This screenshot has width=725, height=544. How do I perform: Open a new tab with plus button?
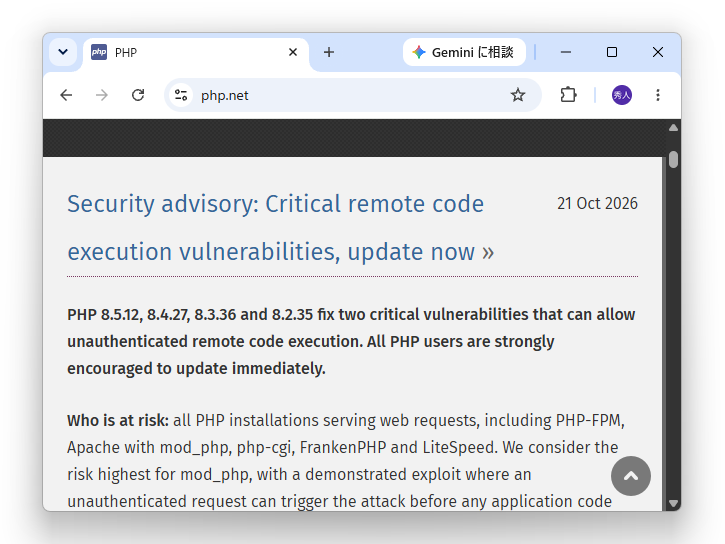[x=329, y=52]
